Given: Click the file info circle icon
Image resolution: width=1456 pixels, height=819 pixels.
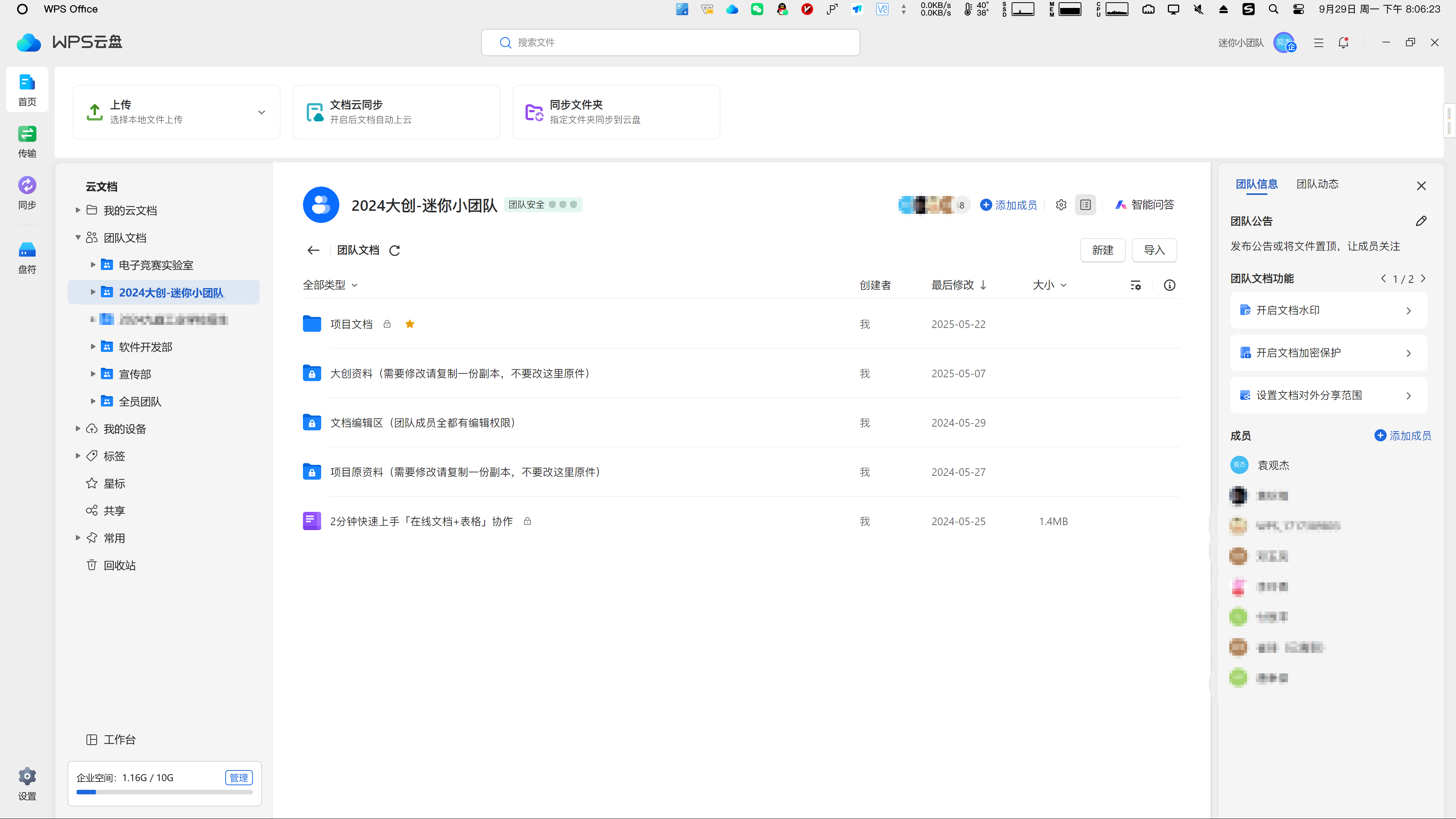Looking at the screenshot, I should 1169,285.
